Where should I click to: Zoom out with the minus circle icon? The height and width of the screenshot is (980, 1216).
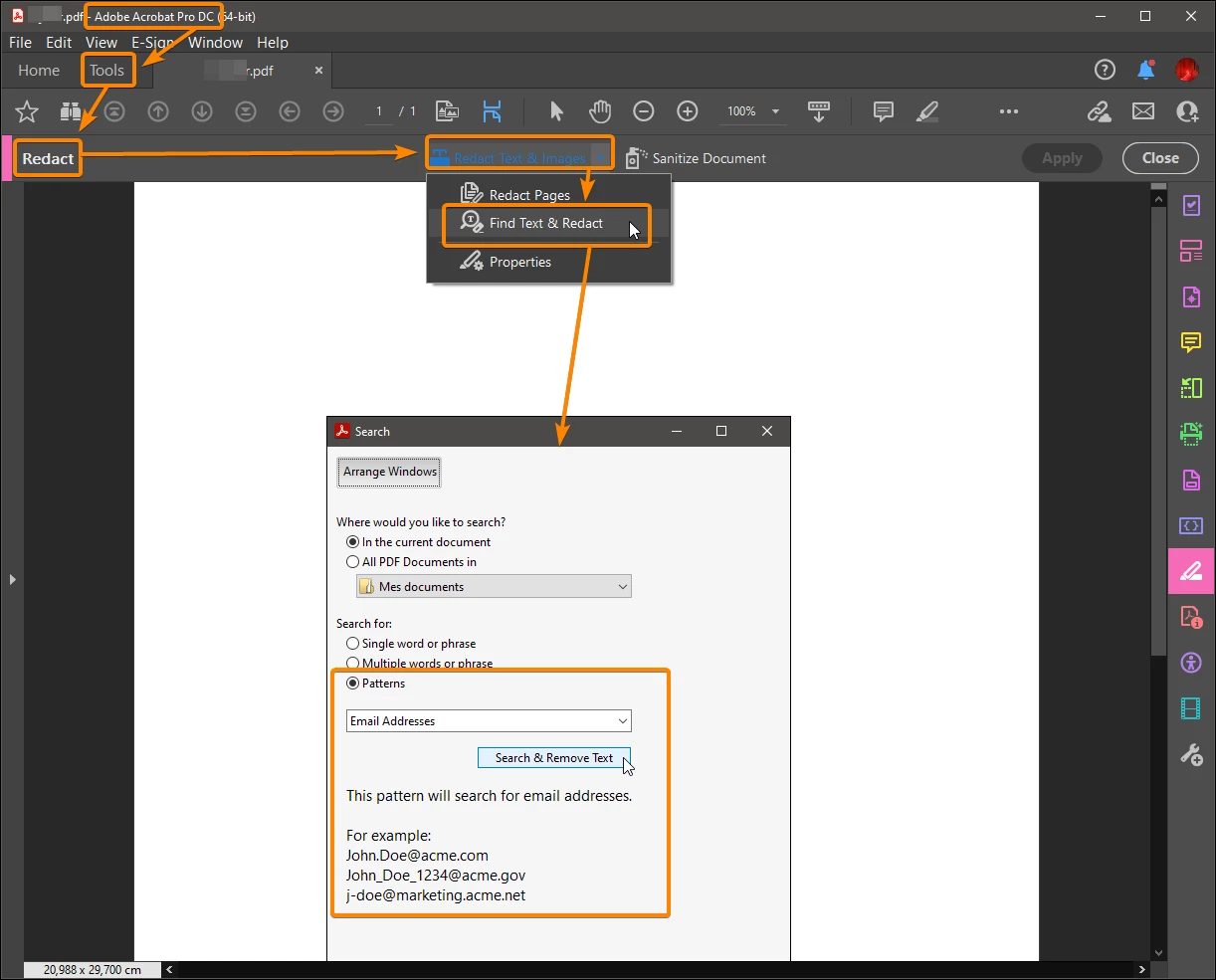click(644, 111)
